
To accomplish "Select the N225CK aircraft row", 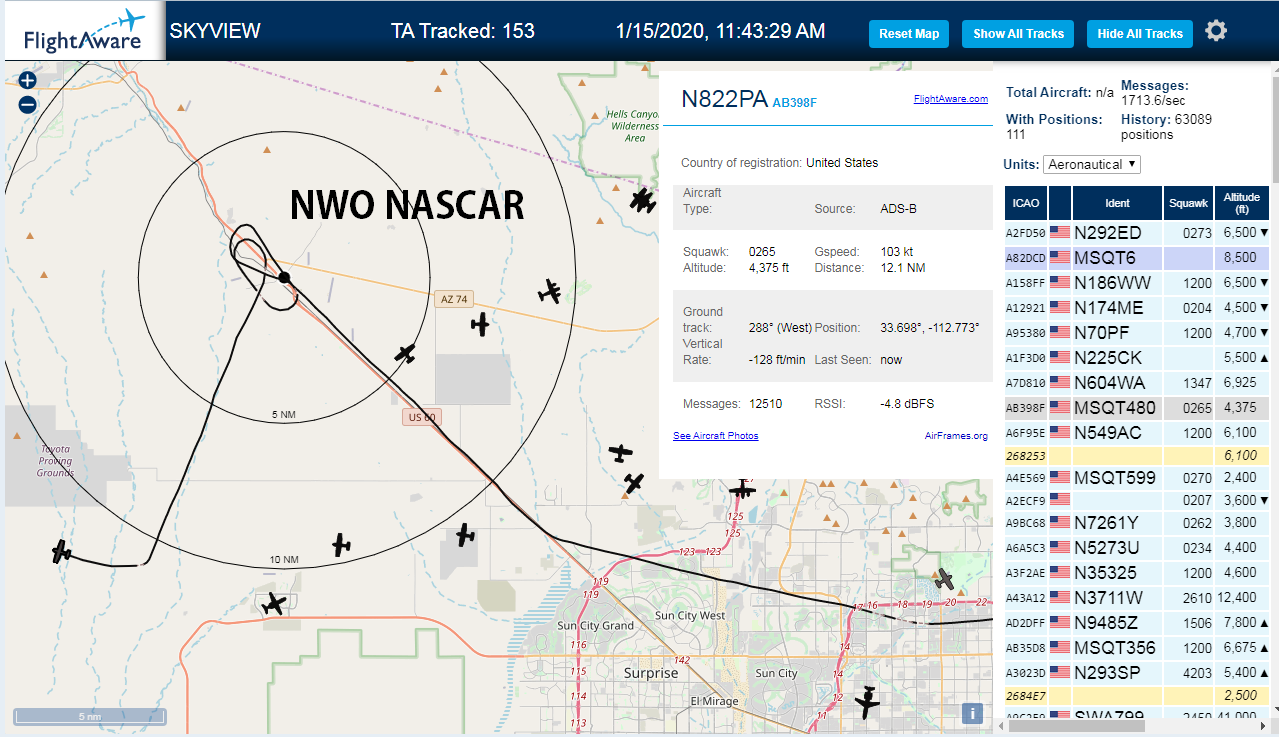I will [1137, 358].
